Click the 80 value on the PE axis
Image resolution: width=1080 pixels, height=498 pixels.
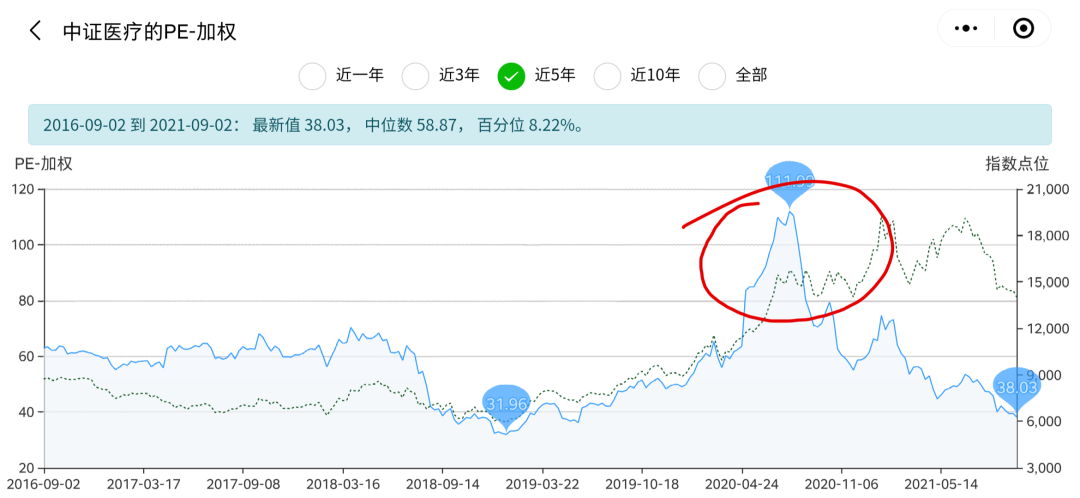pyautogui.click(x=27, y=301)
